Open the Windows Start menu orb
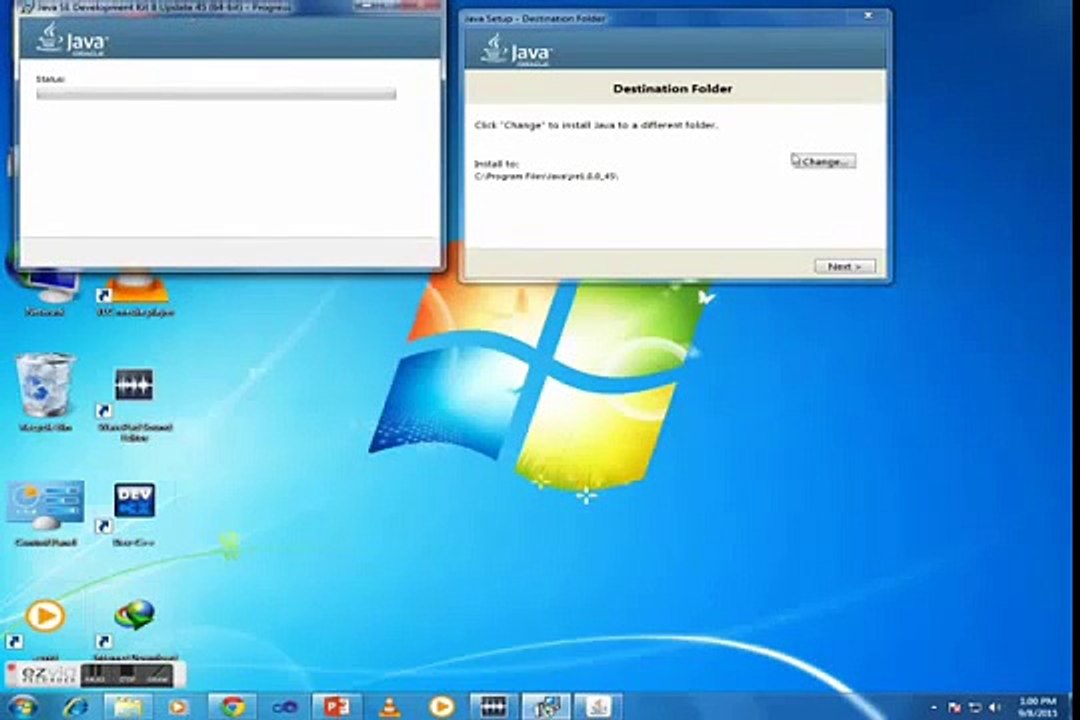Viewport: 1080px width, 720px height. click(23, 707)
